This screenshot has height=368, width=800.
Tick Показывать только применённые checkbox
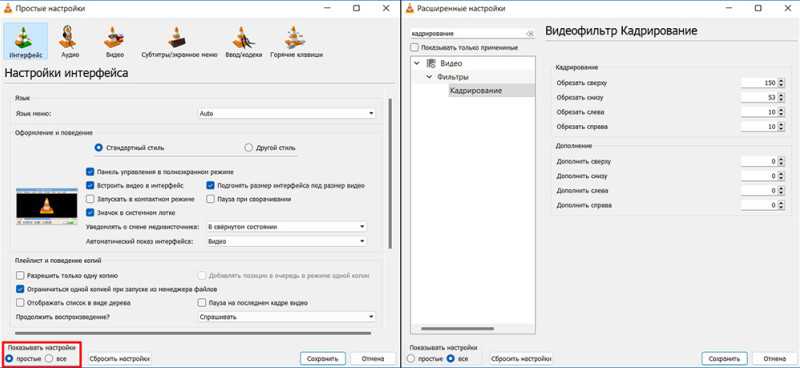coord(415,47)
